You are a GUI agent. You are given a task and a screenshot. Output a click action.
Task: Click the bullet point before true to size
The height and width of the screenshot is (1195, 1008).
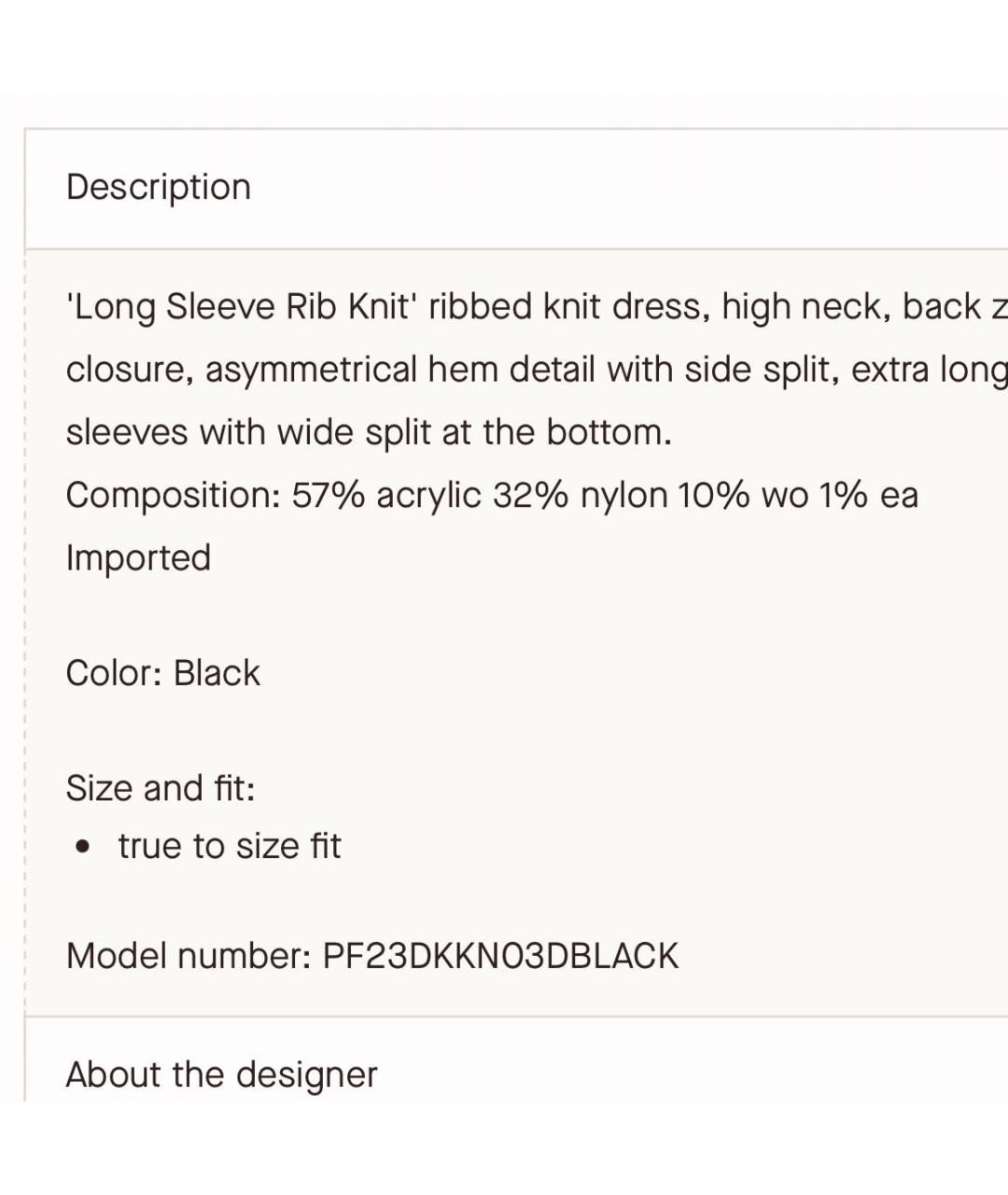tap(85, 848)
